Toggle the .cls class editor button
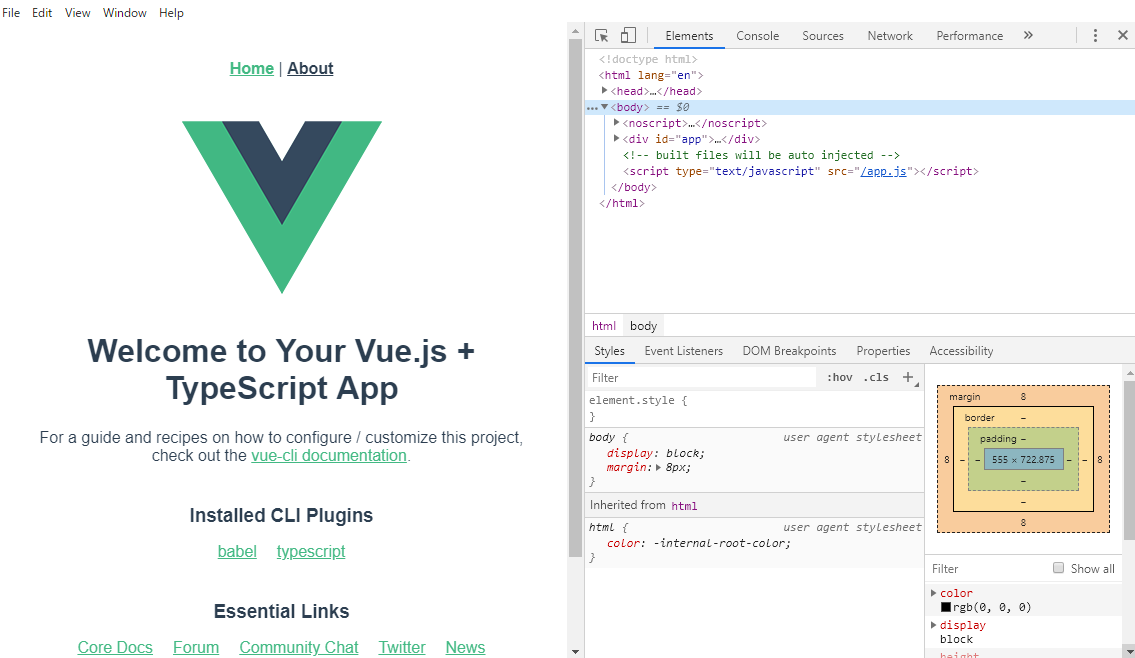The width and height of the screenshot is (1135, 658). tap(876, 377)
